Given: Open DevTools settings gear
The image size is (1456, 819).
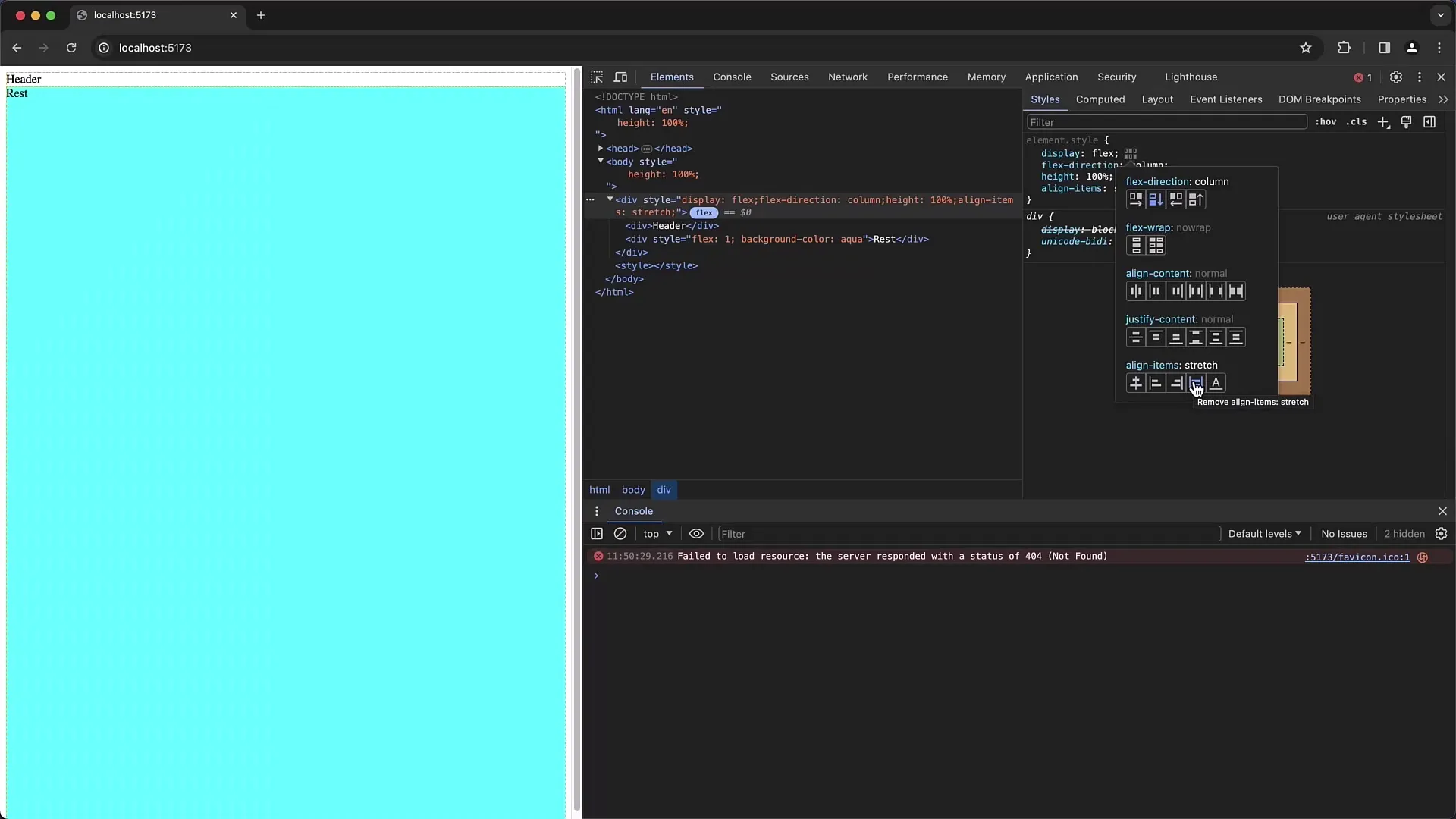Looking at the screenshot, I should point(1395,77).
